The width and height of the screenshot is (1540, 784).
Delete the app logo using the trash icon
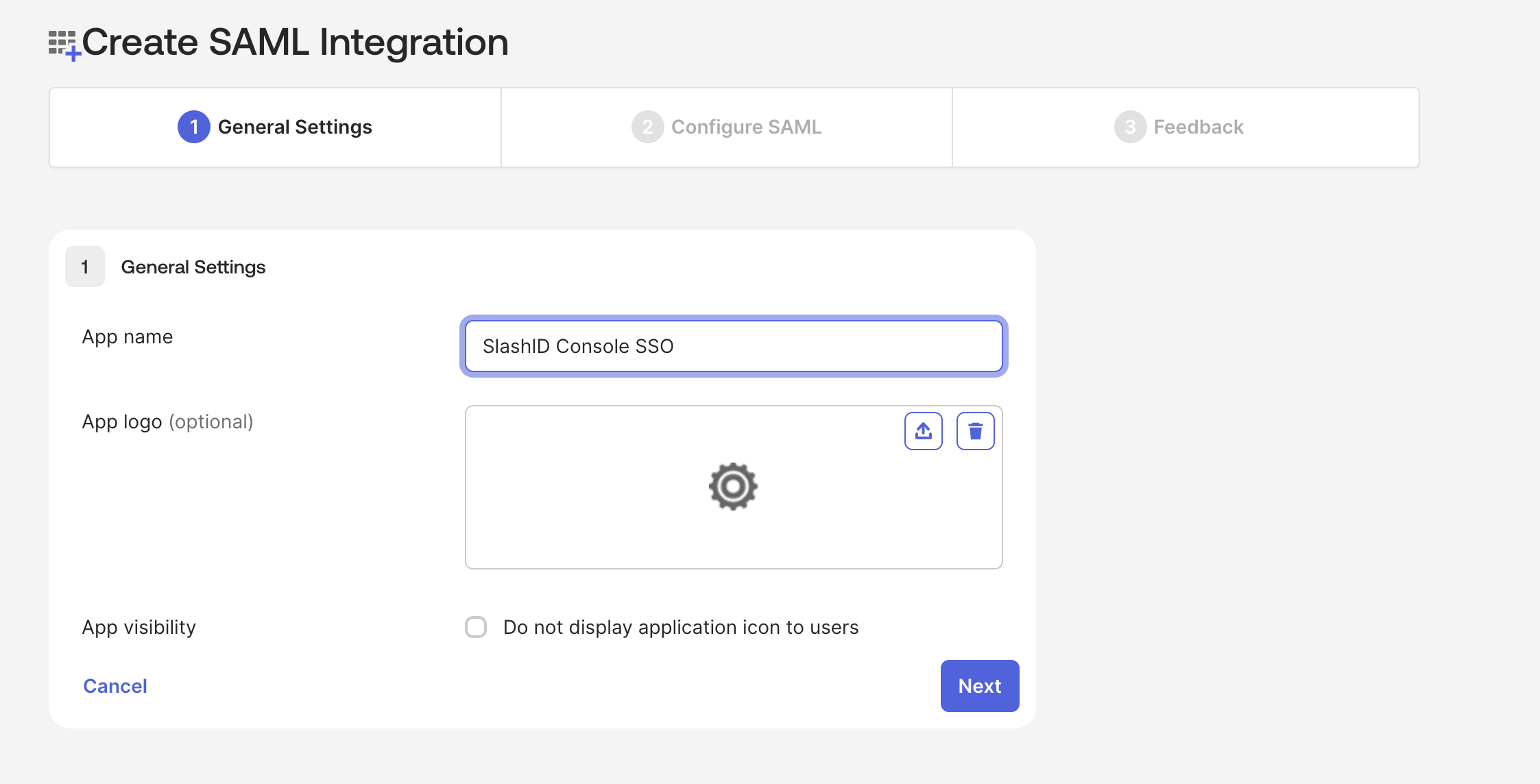(x=976, y=431)
